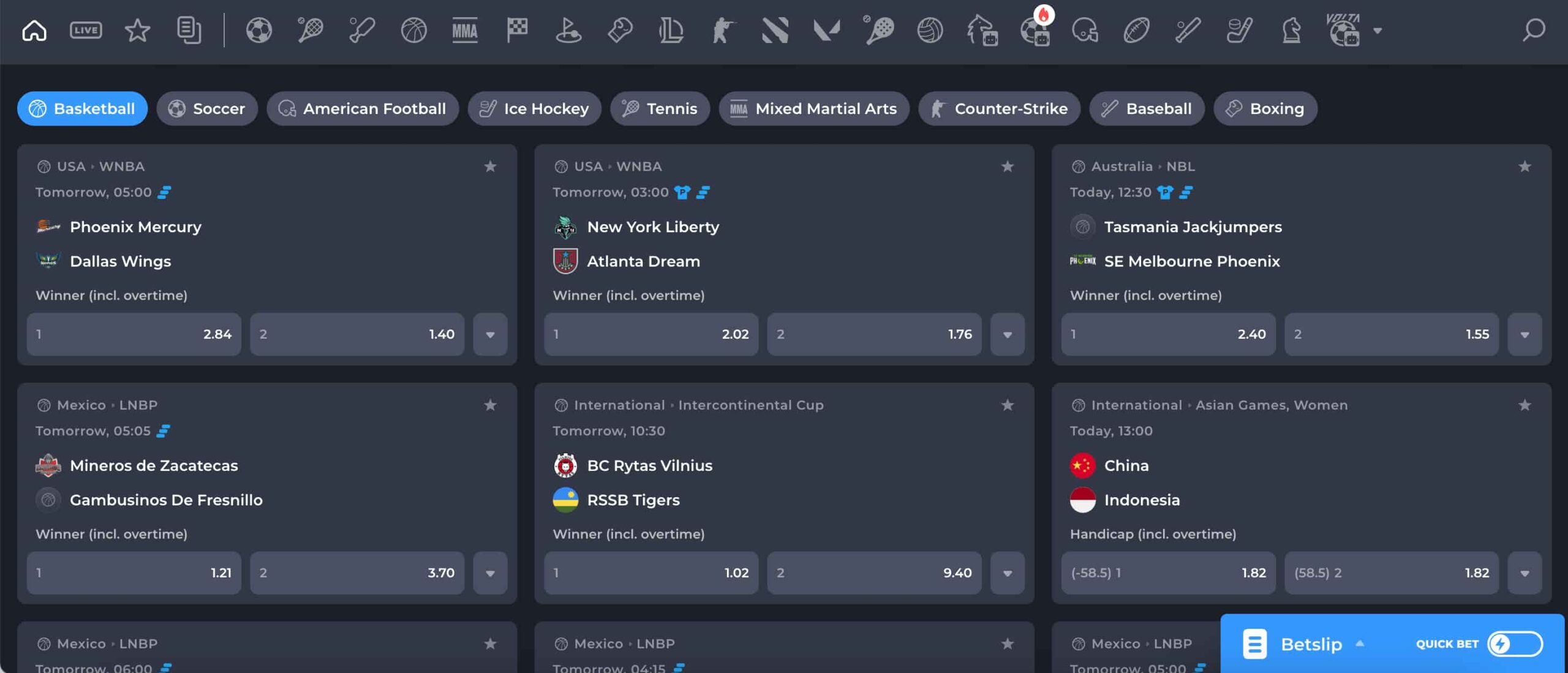Expand more markets for Mineros de Zacatecas match
Image resolution: width=1568 pixels, height=673 pixels.
click(x=490, y=573)
